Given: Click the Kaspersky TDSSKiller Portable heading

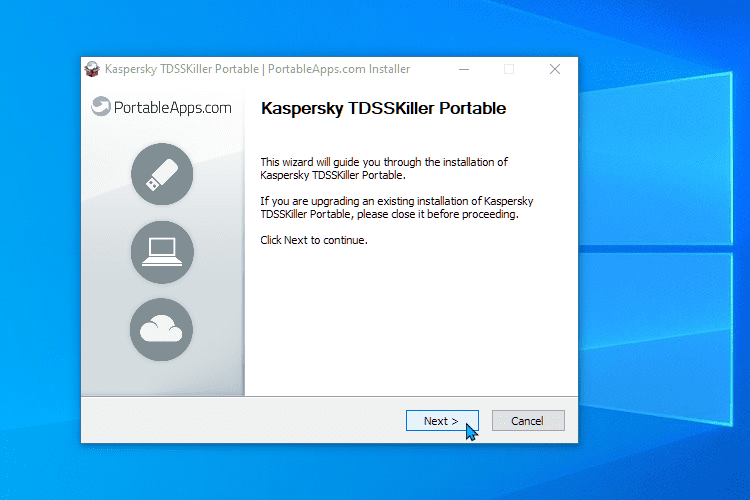Looking at the screenshot, I should (x=383, y=109).
